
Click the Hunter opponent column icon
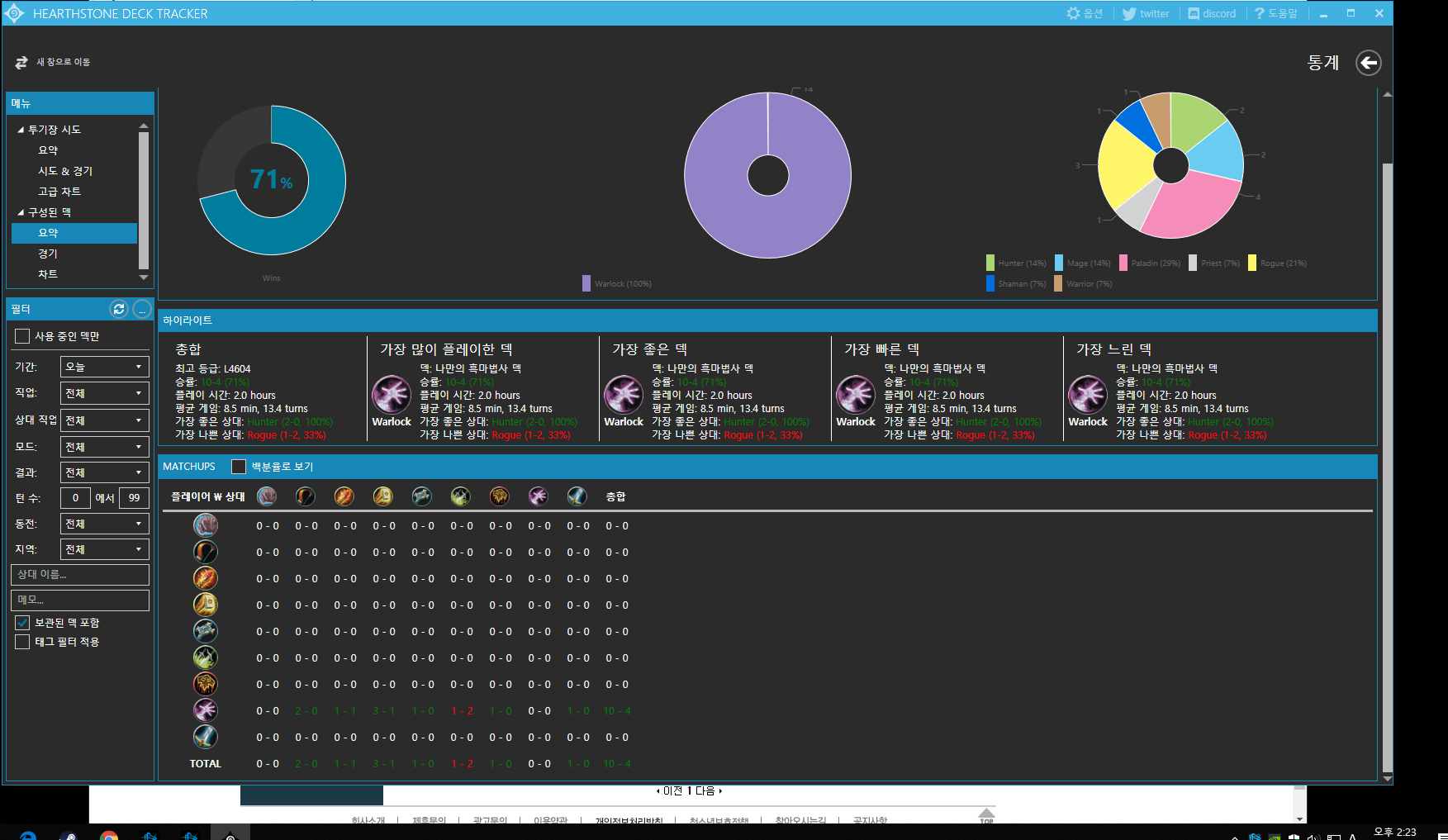pyautogui.click(x=306, y=496)
